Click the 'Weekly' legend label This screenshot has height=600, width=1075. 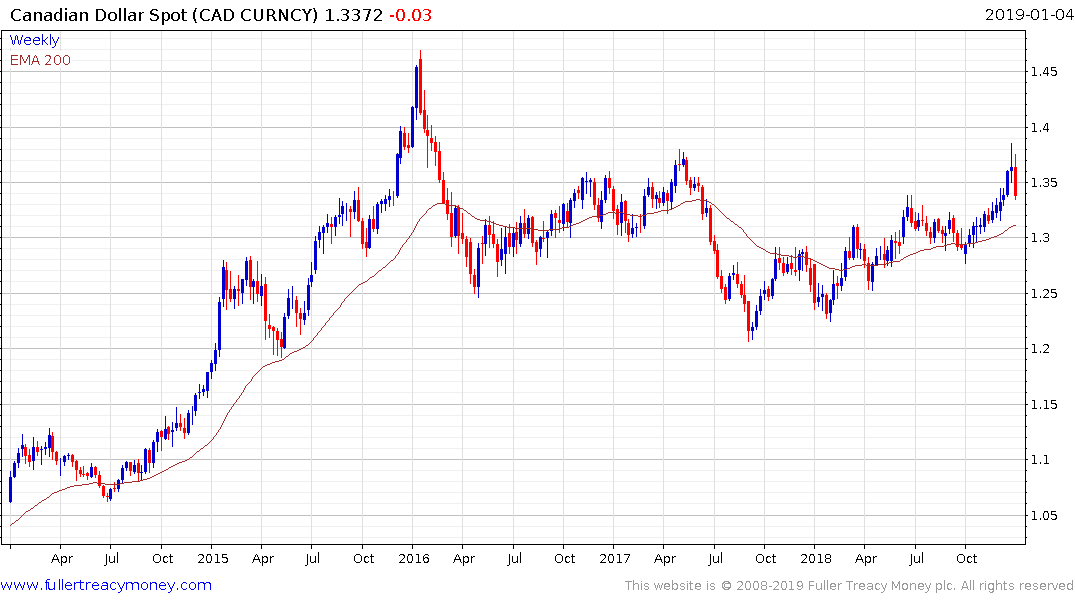34,40
